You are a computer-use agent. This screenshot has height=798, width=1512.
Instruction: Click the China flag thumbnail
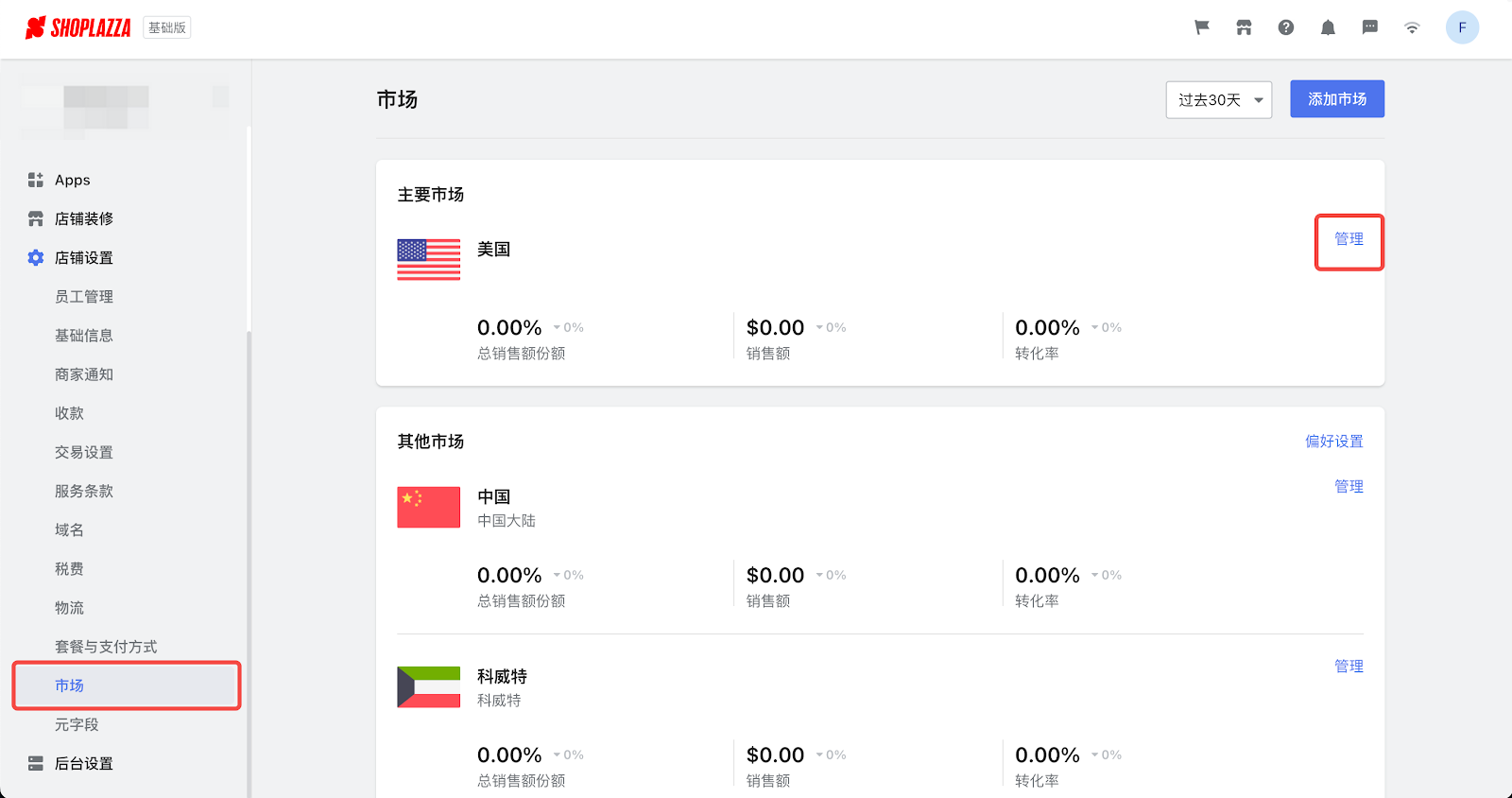click(x=428, y=507)
